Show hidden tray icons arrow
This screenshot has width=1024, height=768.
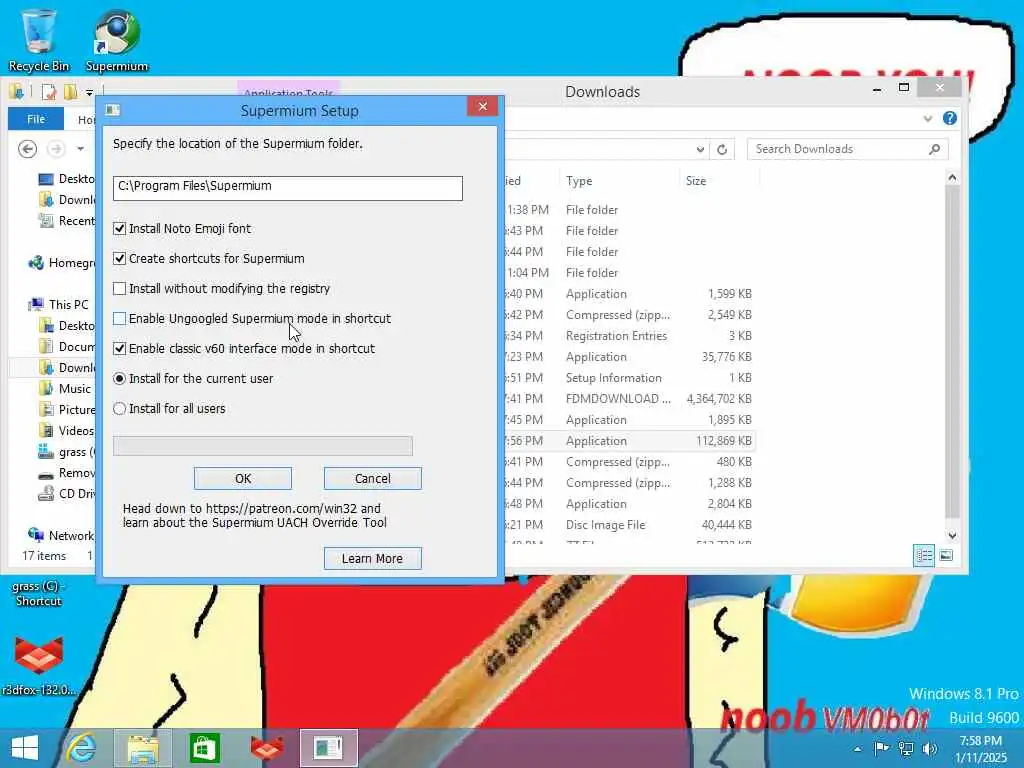857,749
